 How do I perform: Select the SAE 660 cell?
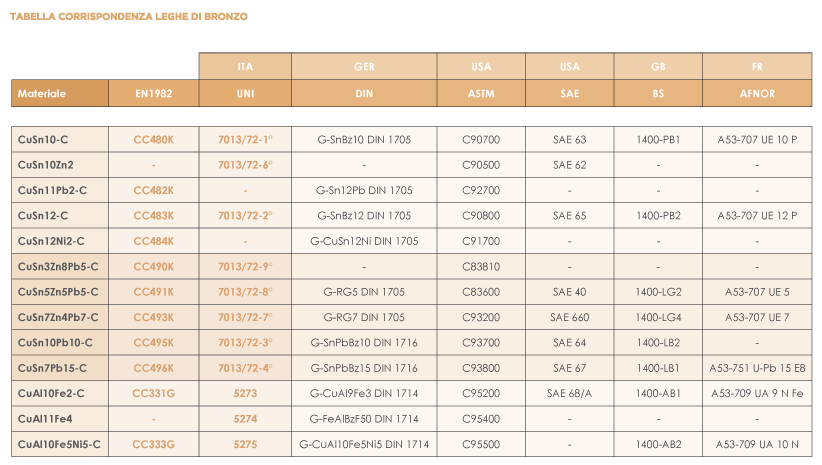[x=570, y=317]
